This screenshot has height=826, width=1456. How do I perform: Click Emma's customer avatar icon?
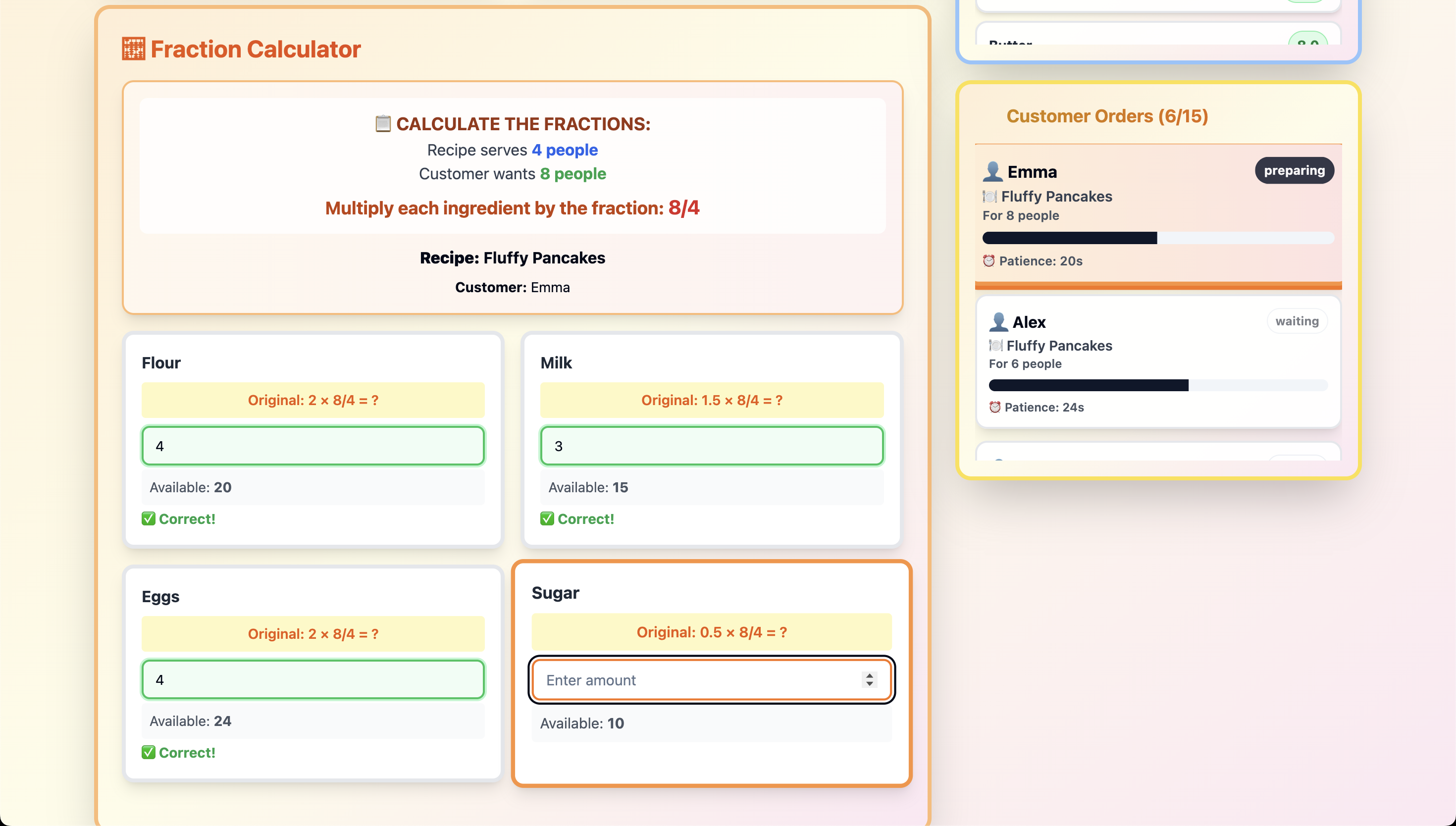992,171
